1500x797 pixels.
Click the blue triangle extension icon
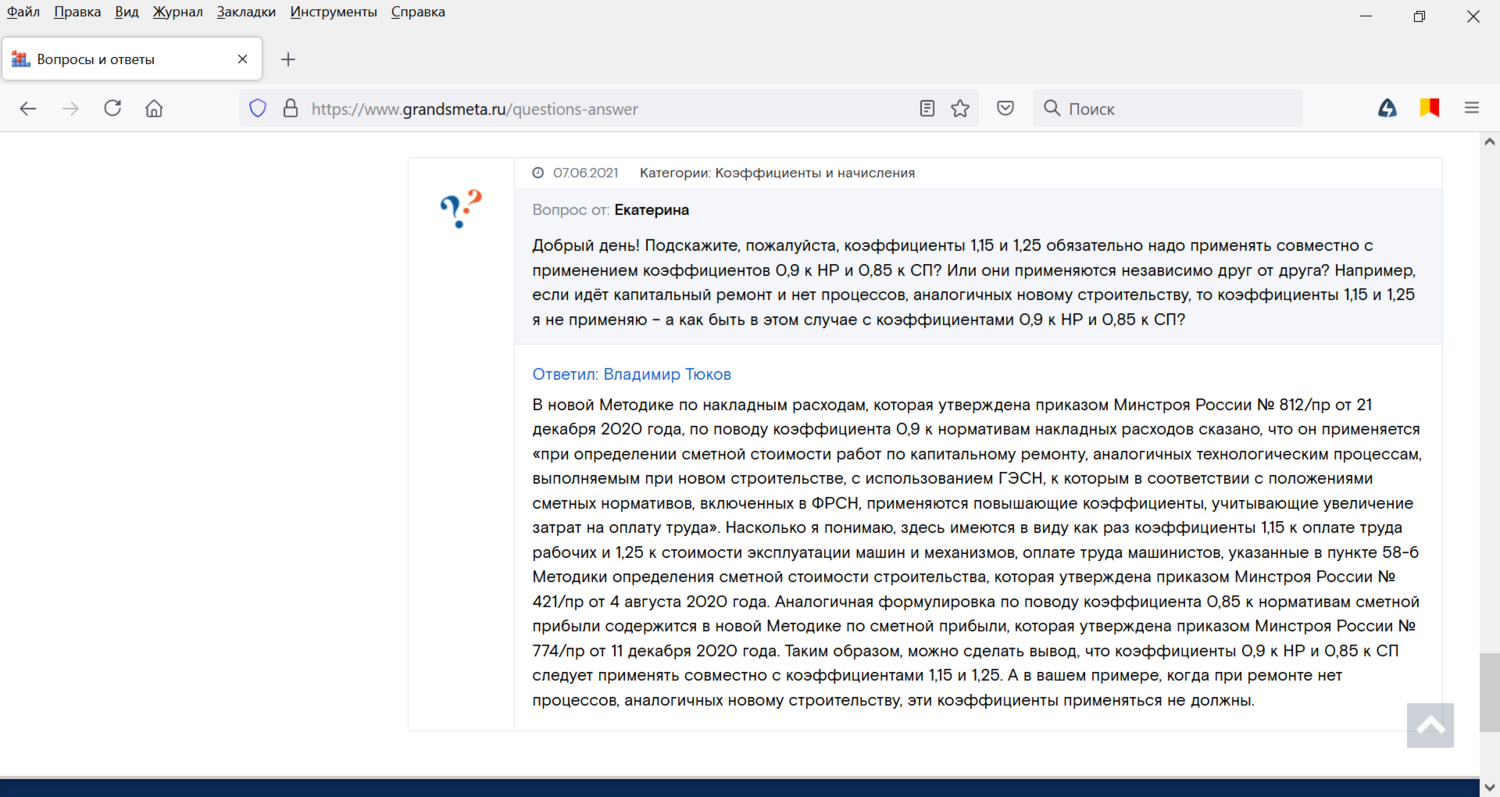pyautogui.click(x=1387, y=109)
